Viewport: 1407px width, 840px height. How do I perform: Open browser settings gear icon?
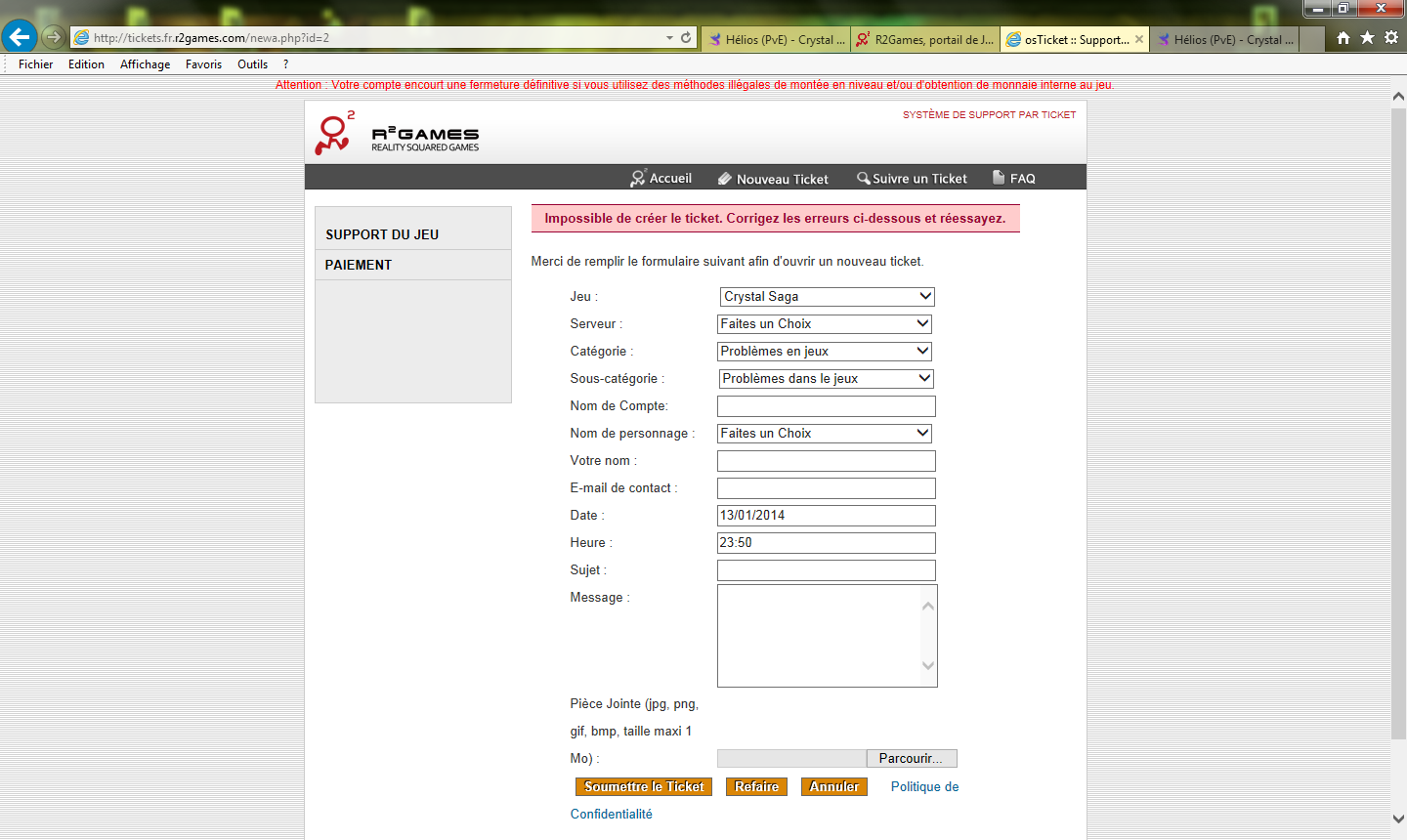point(1391,38)
